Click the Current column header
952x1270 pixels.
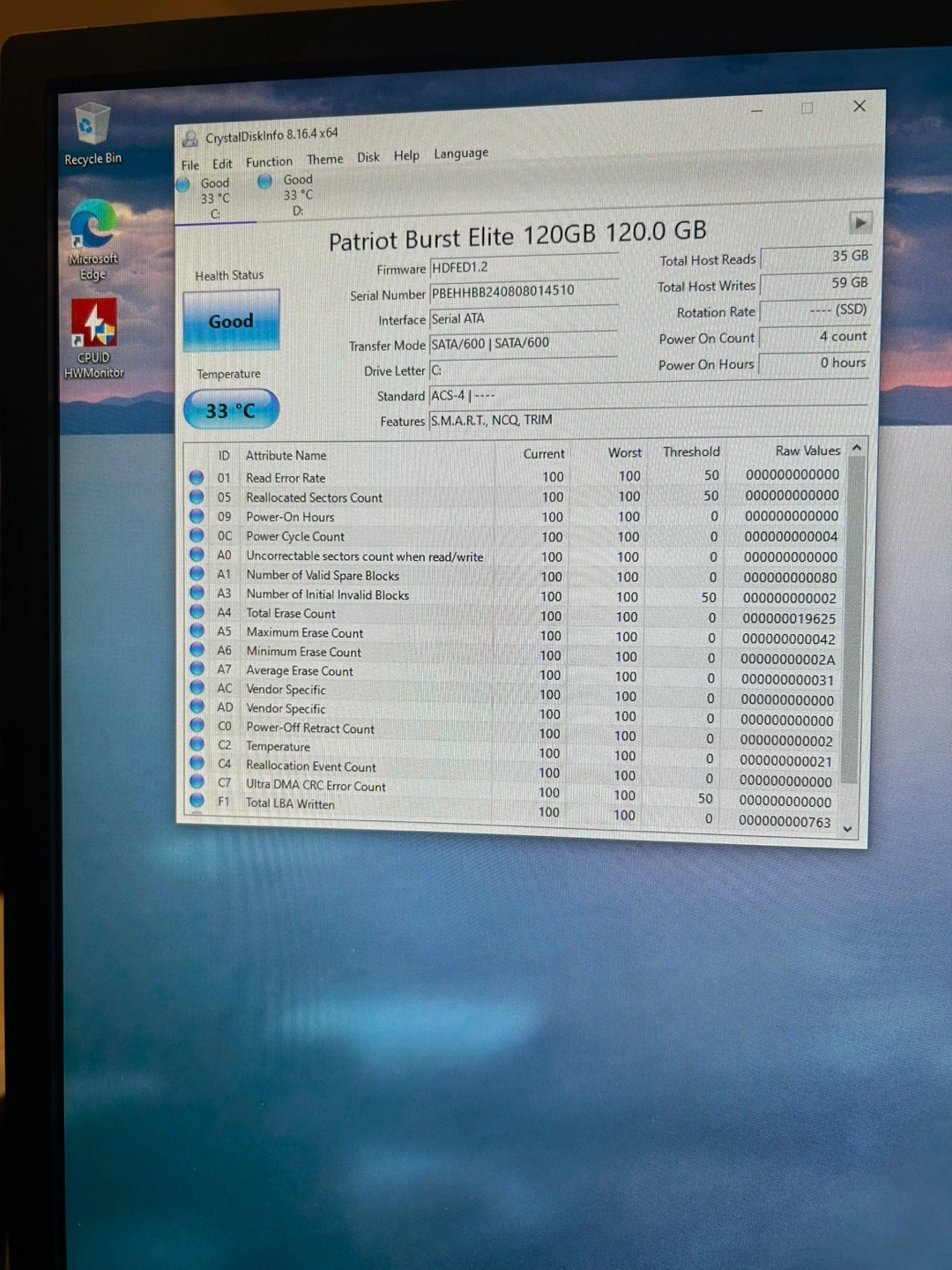[x=544, y=453]
